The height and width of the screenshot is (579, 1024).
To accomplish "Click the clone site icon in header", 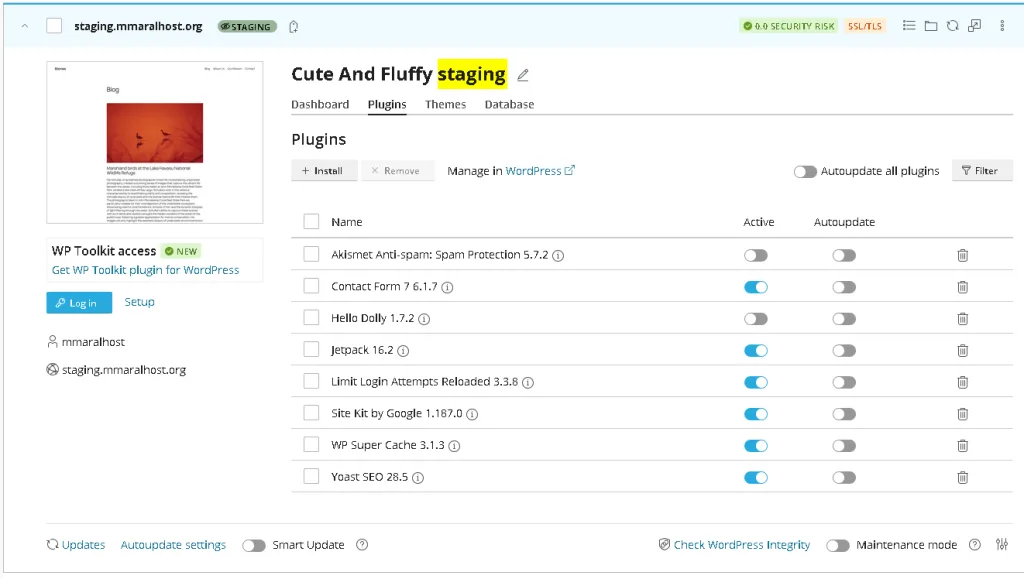I will pyautogui.click(x=974, y=25).
